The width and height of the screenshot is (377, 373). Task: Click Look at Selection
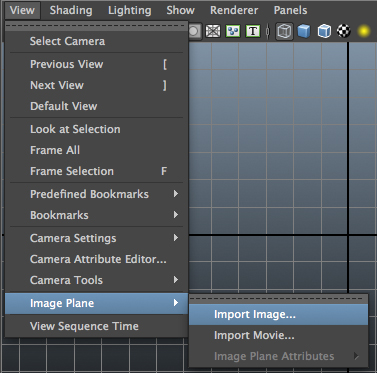tap(97, 129)
